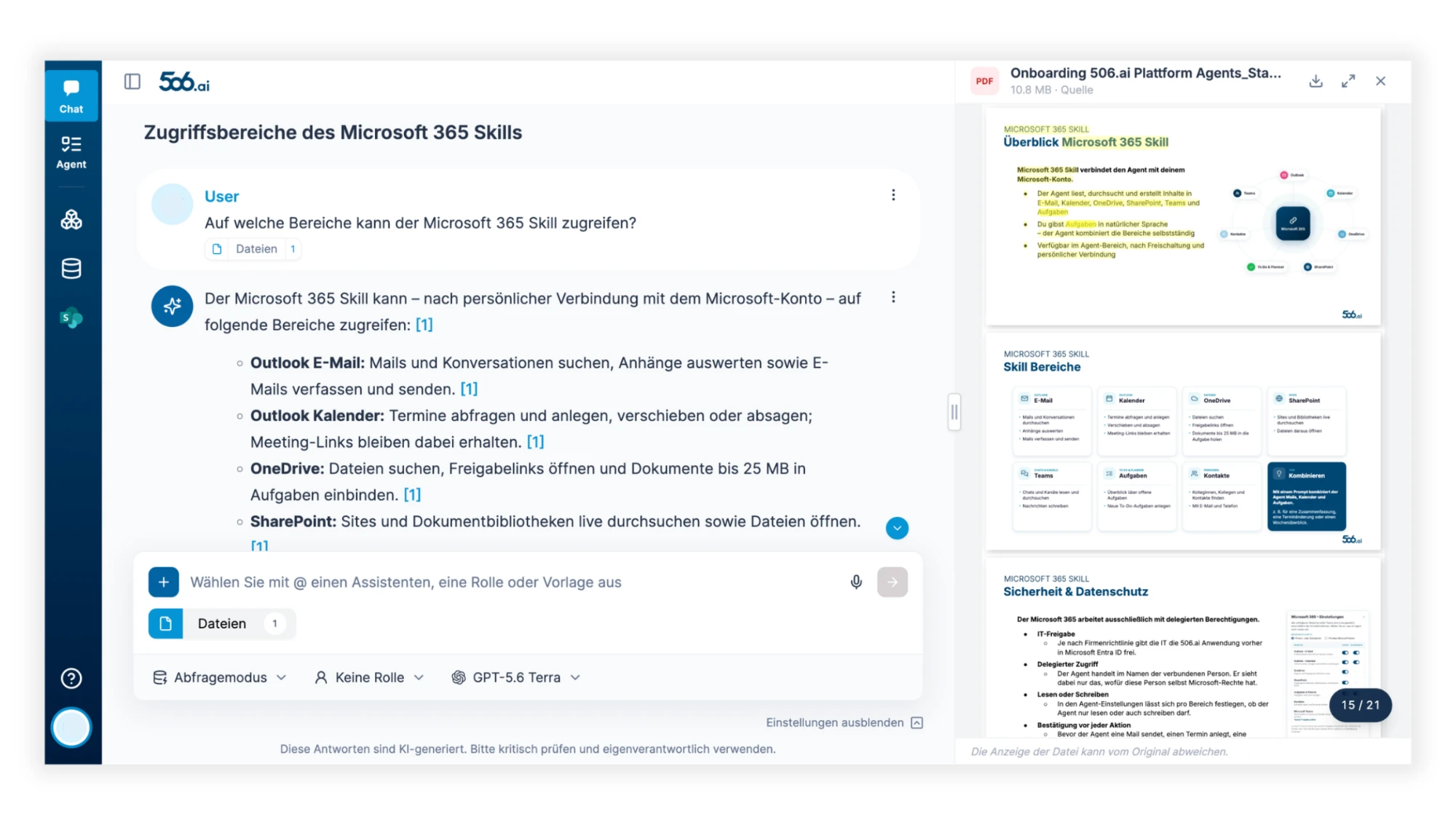This screenshot has width=1456, height=825.
Task: Open the user profile avatar in sidebar
Action: [71, 727]
